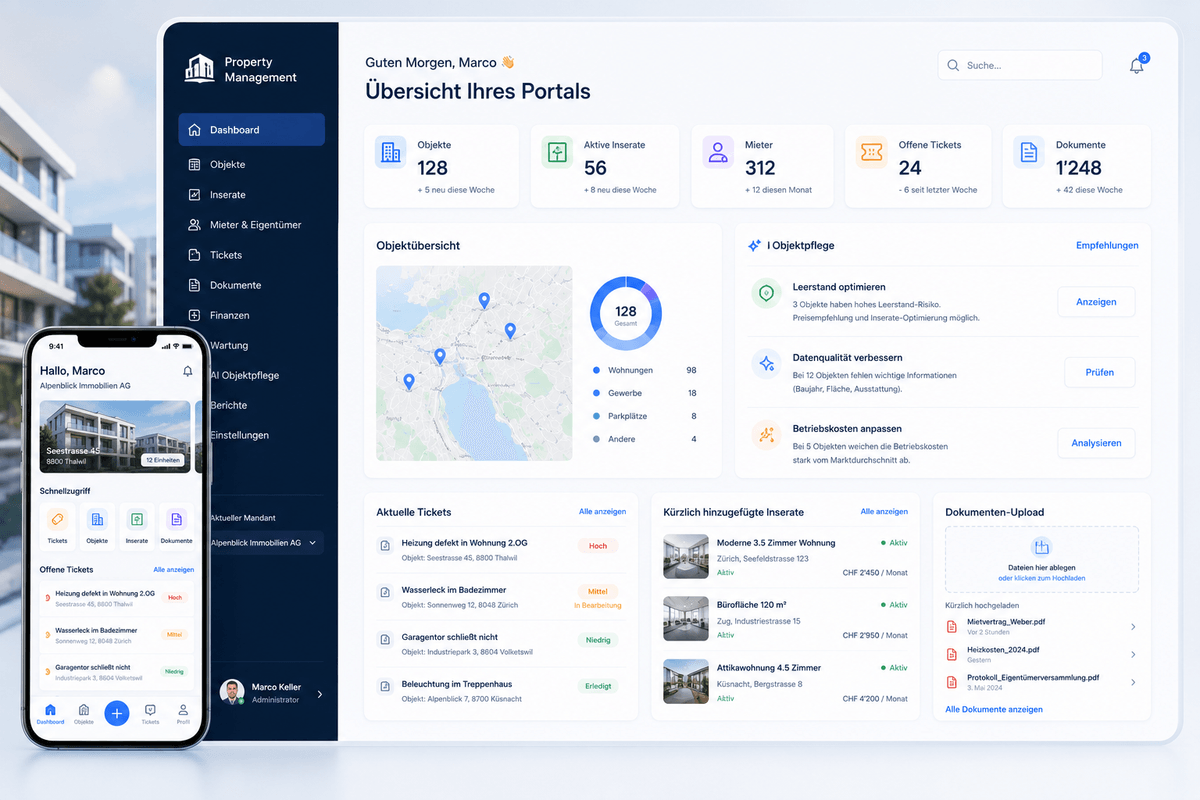Click the upload icon in Dokumenten-Upload dropzone
Image resolution: width=1200 pixels, height=800 pixels.
click(1041, 547)
